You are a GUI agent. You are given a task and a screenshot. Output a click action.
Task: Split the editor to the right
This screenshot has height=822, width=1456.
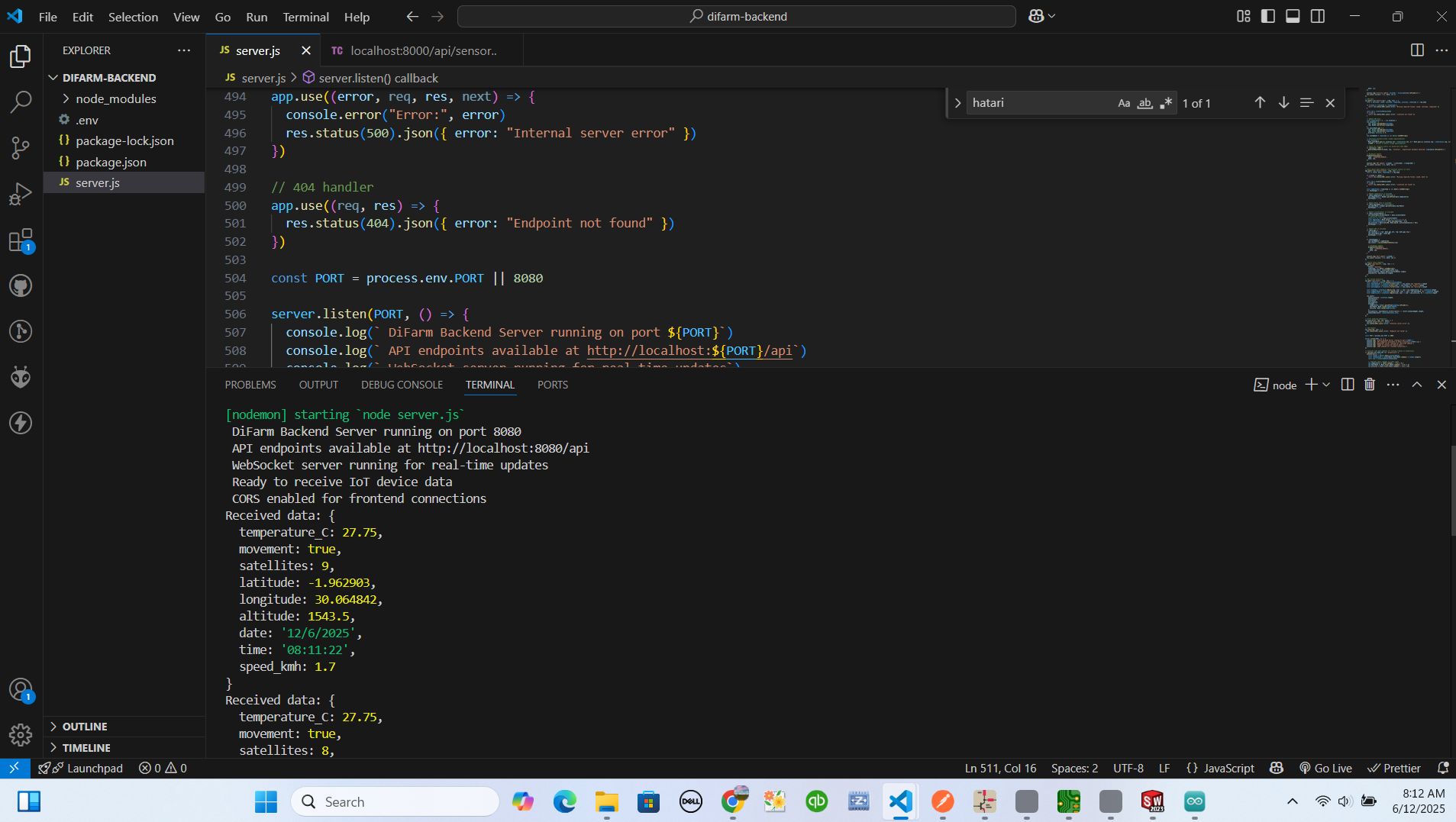[1417, 50]
